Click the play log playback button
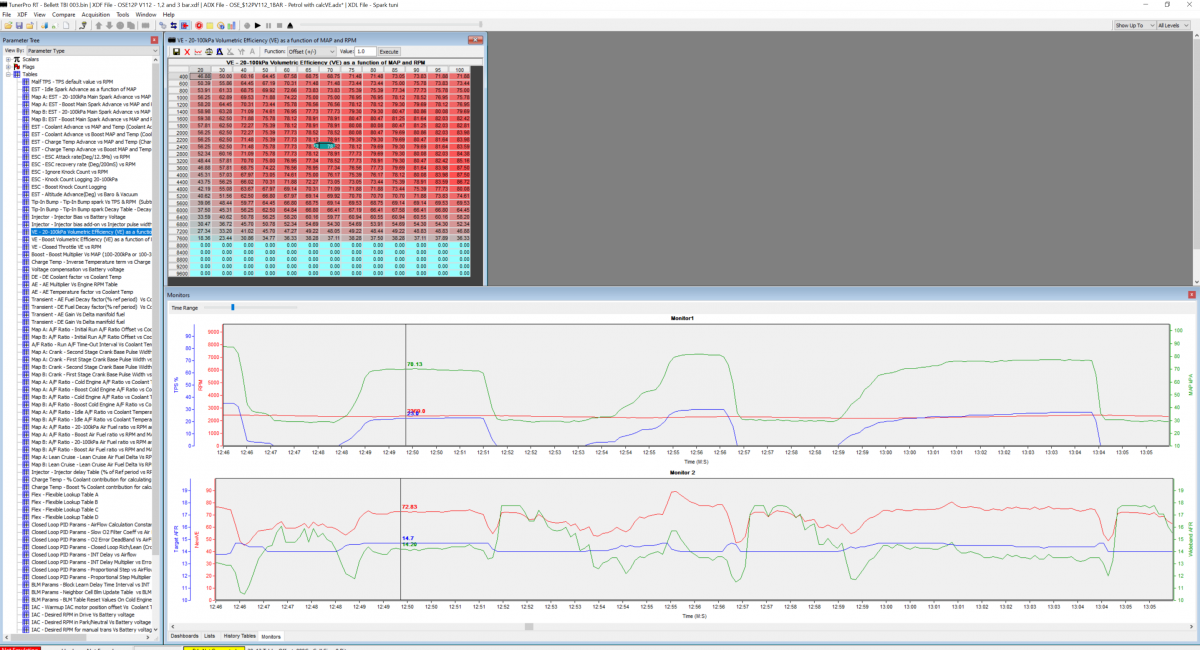1200x650 pixels. point(257,25)
